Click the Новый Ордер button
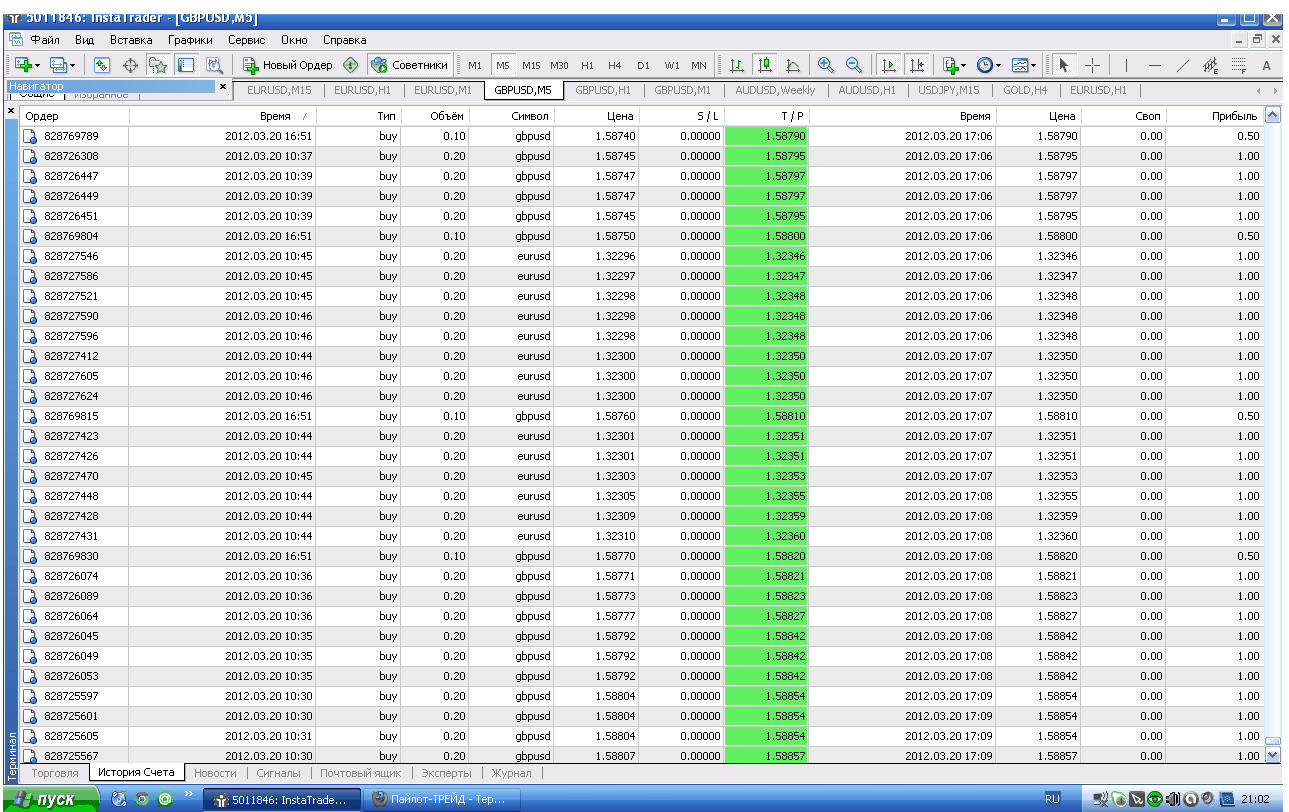Image resolution: width=1289 pixels, height=812 pixels. click(x=288, y=65)
